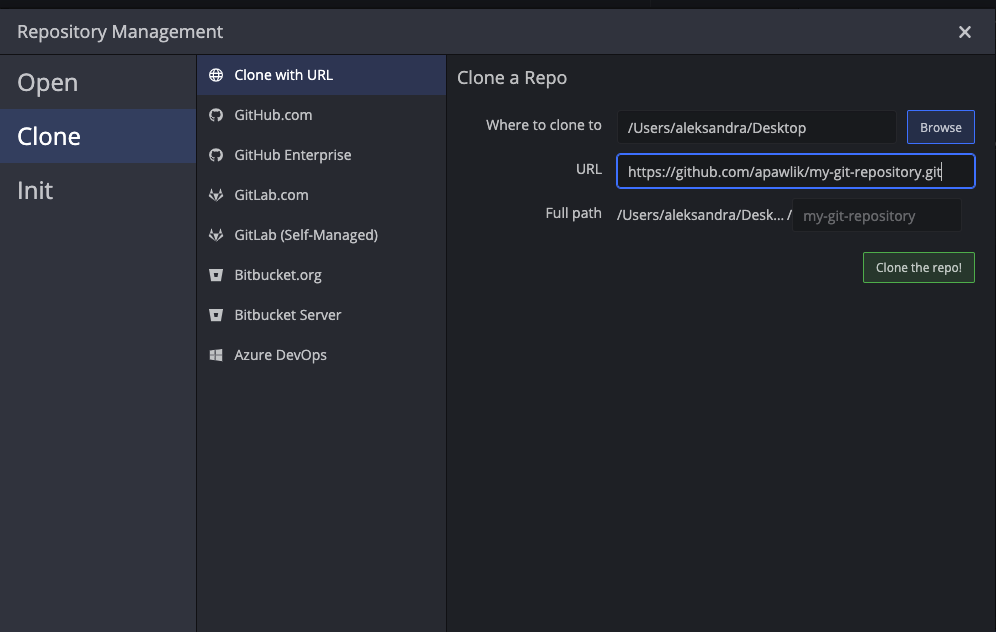Choose GitLab (Self-Managed) integration
996x632 pixels.
[321, 235]
